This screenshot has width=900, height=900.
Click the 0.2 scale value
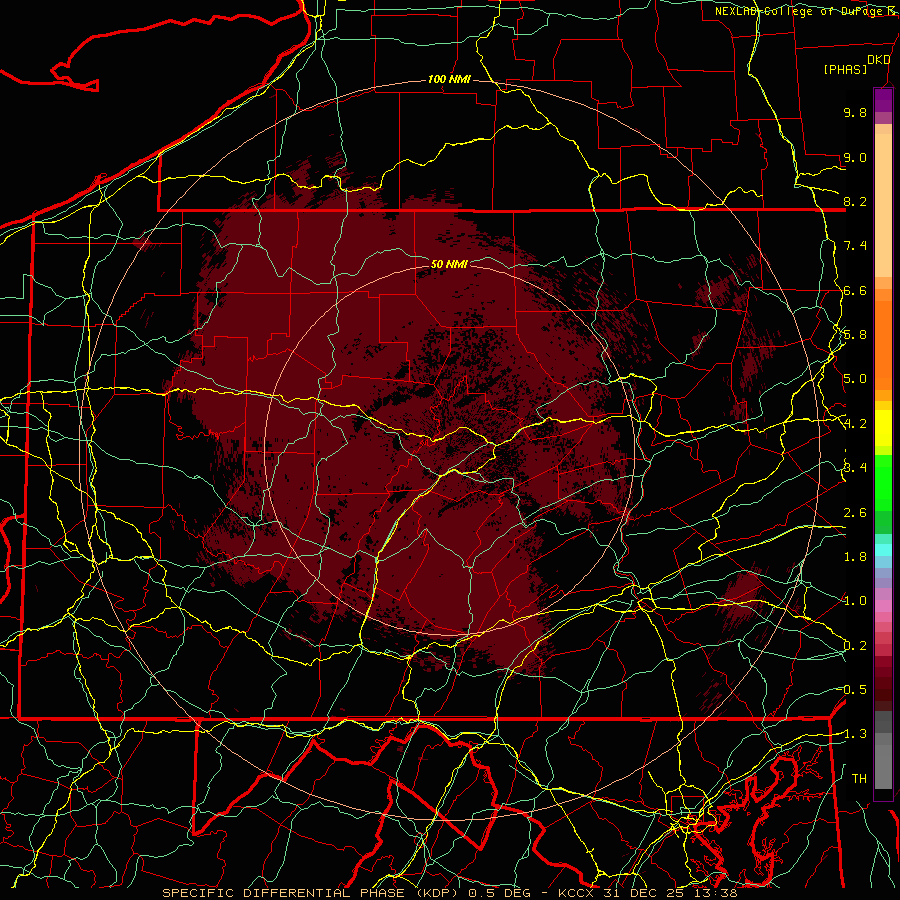(855, 646)
